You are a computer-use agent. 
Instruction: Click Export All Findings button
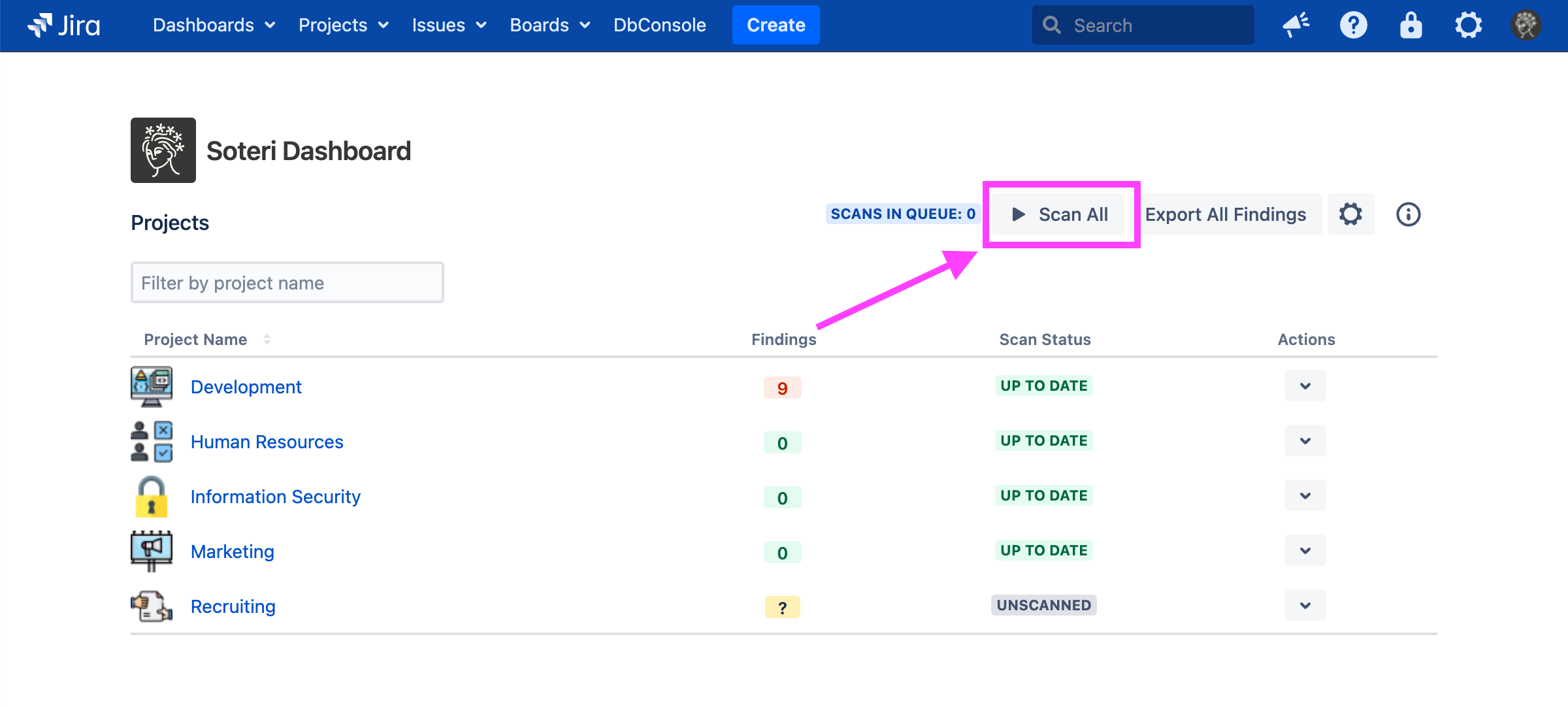1225,214
